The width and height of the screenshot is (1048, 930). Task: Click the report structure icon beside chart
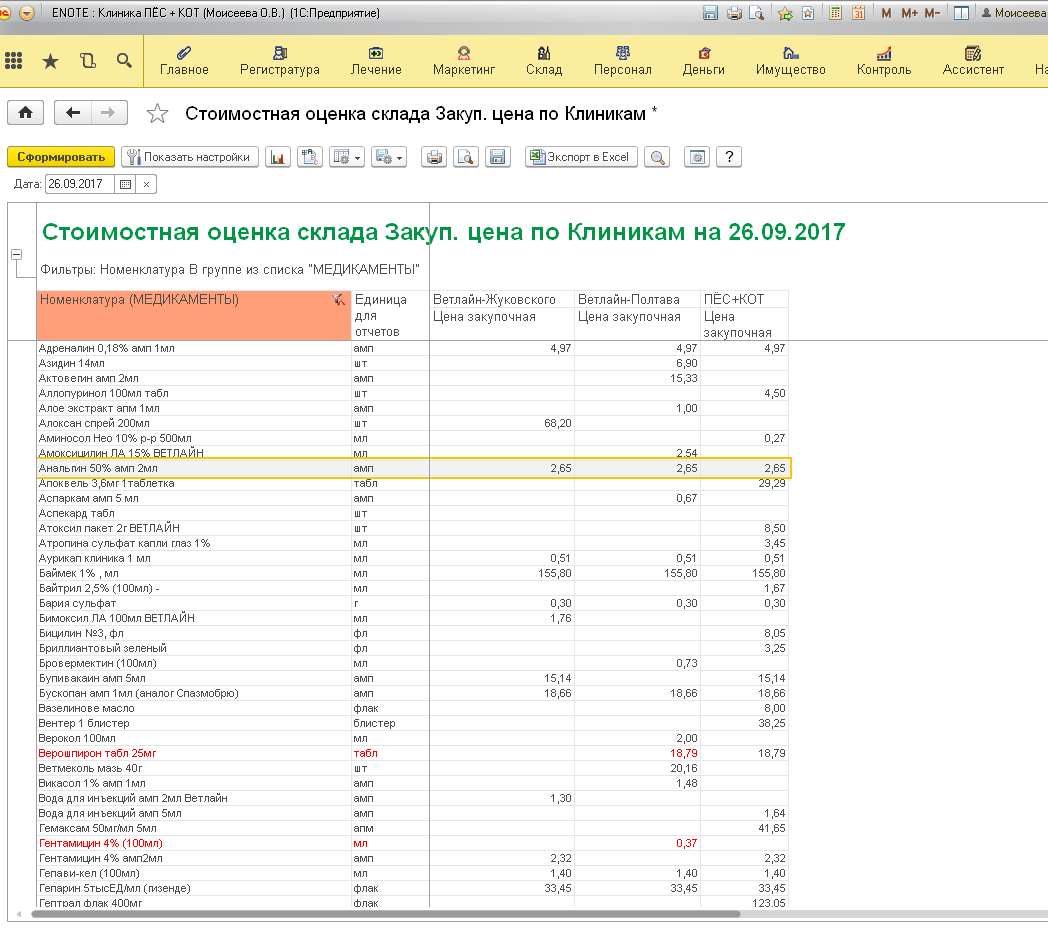[x=309, y=157]
